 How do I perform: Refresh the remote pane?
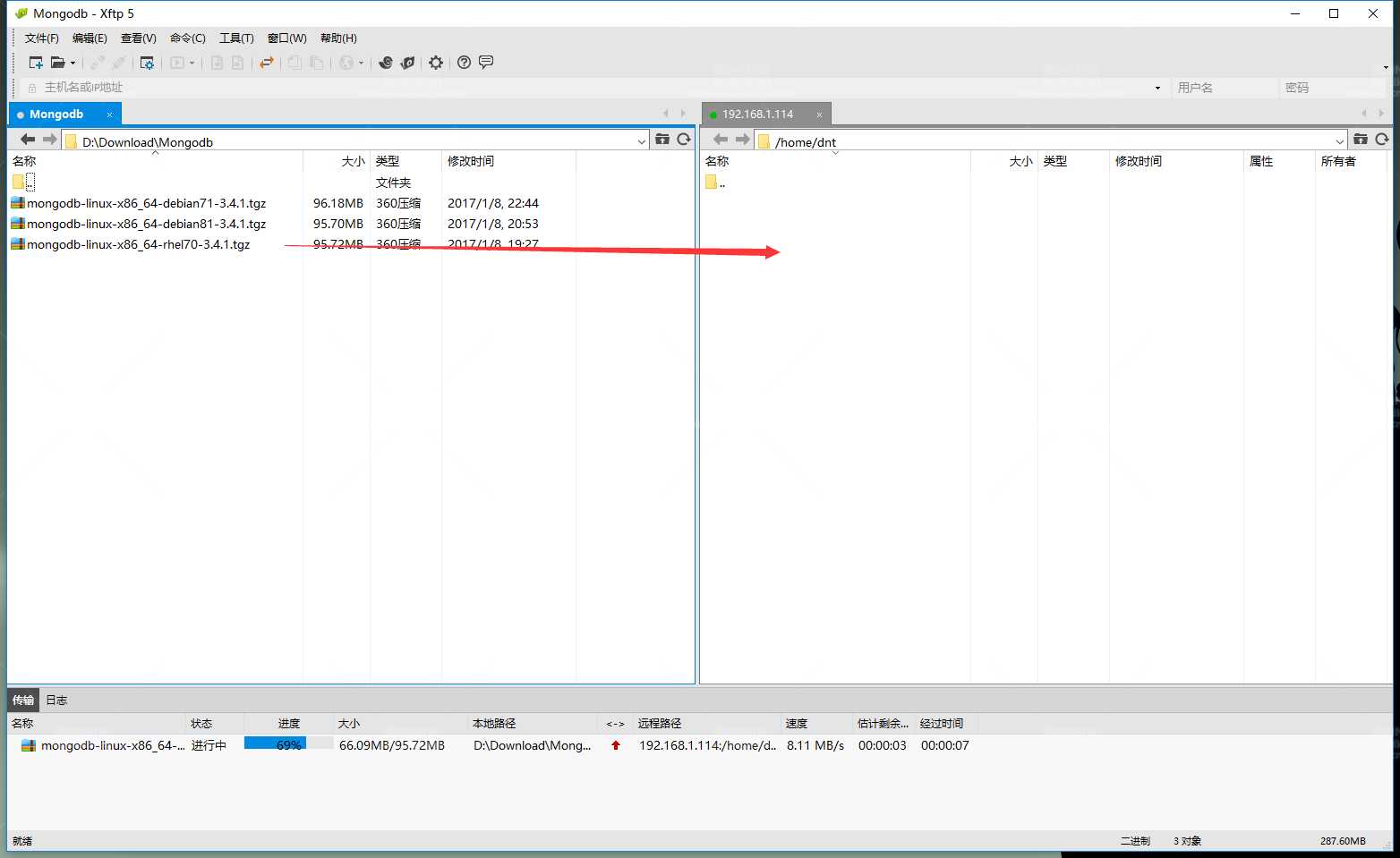pyautogui.click(x=1382, y=140)
